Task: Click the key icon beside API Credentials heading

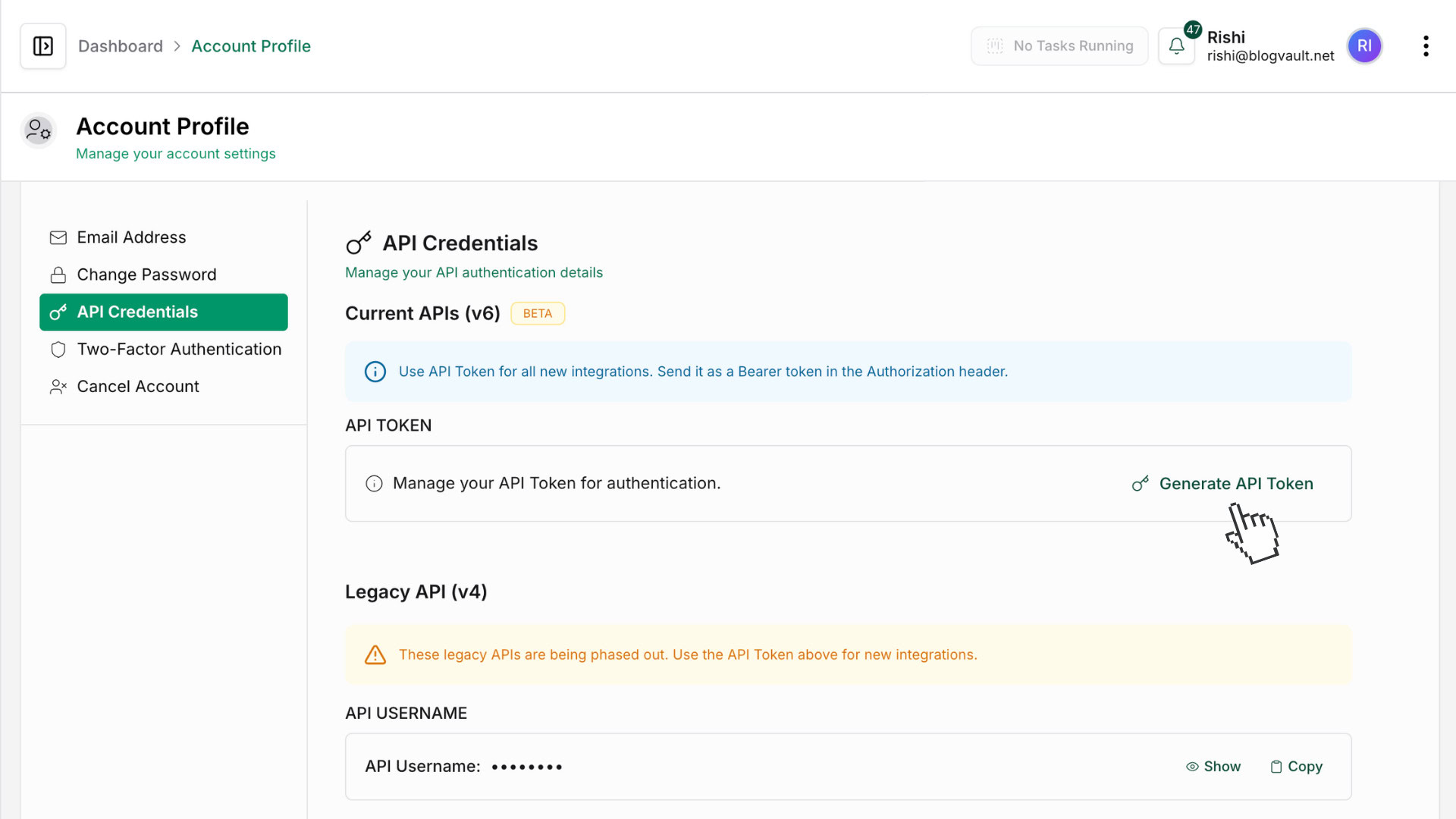Action: [x=359, y=243]
